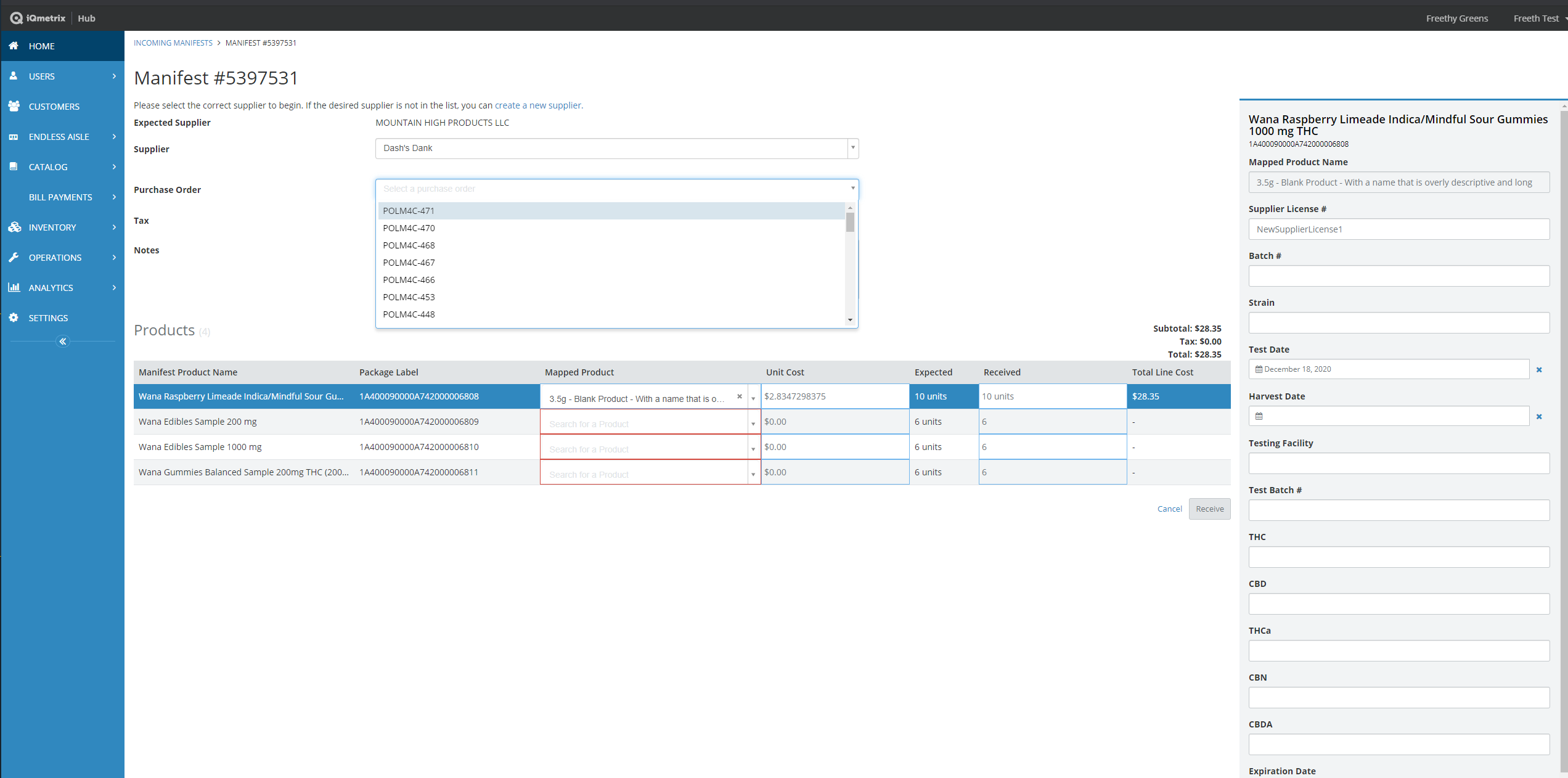Viewport: 1568px width, 778px height.
Task: Click the Operations wrench icon
Action: pyautogui.click(x=14, y=257)
